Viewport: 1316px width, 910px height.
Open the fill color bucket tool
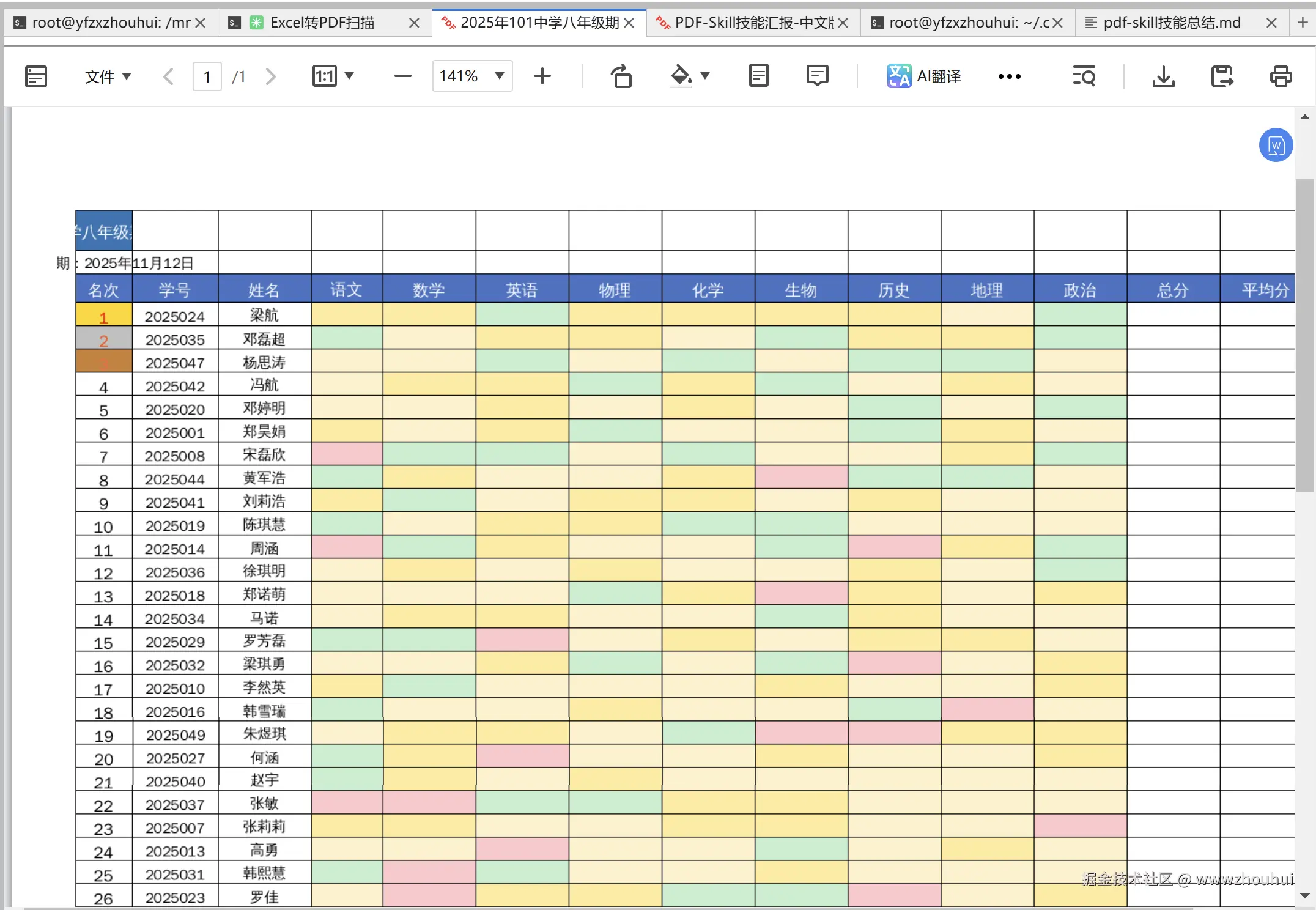[681, 76]
